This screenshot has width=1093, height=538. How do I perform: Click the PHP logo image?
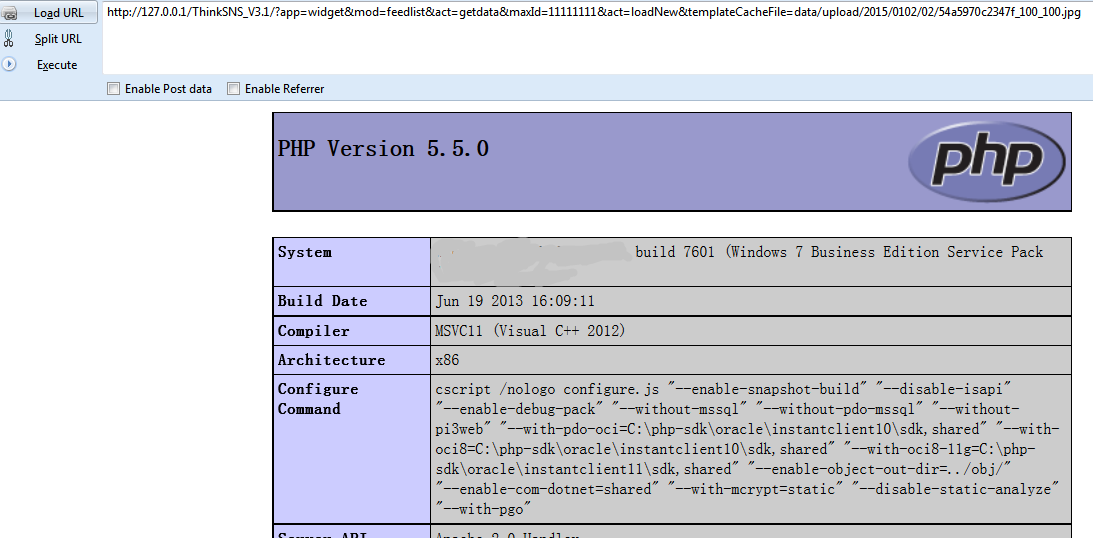click(986, 162)
